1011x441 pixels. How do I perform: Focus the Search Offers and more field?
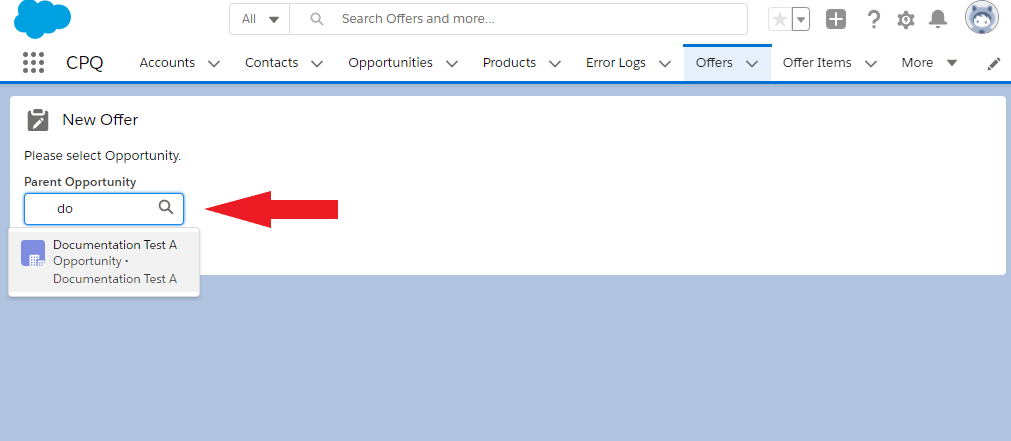(518, 19)
